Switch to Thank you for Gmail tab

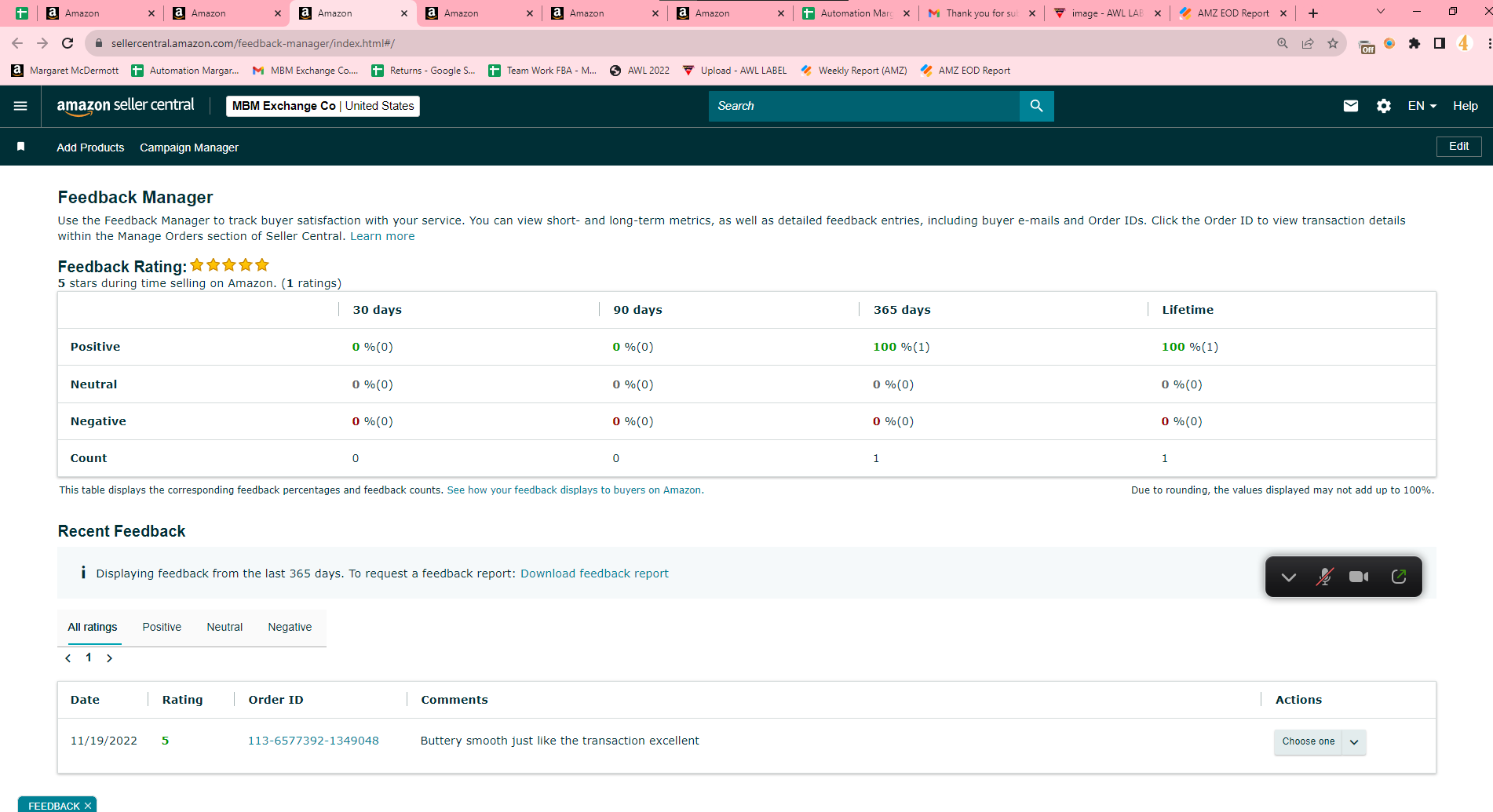(x=981, y=13)
